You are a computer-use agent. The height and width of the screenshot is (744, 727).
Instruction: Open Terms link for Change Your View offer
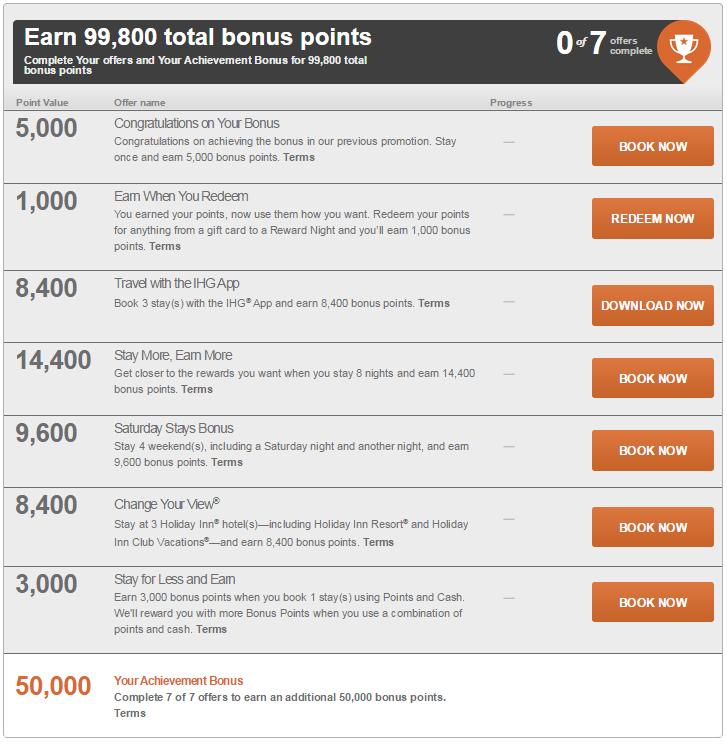pyautogui.click(x=378, y=542)
